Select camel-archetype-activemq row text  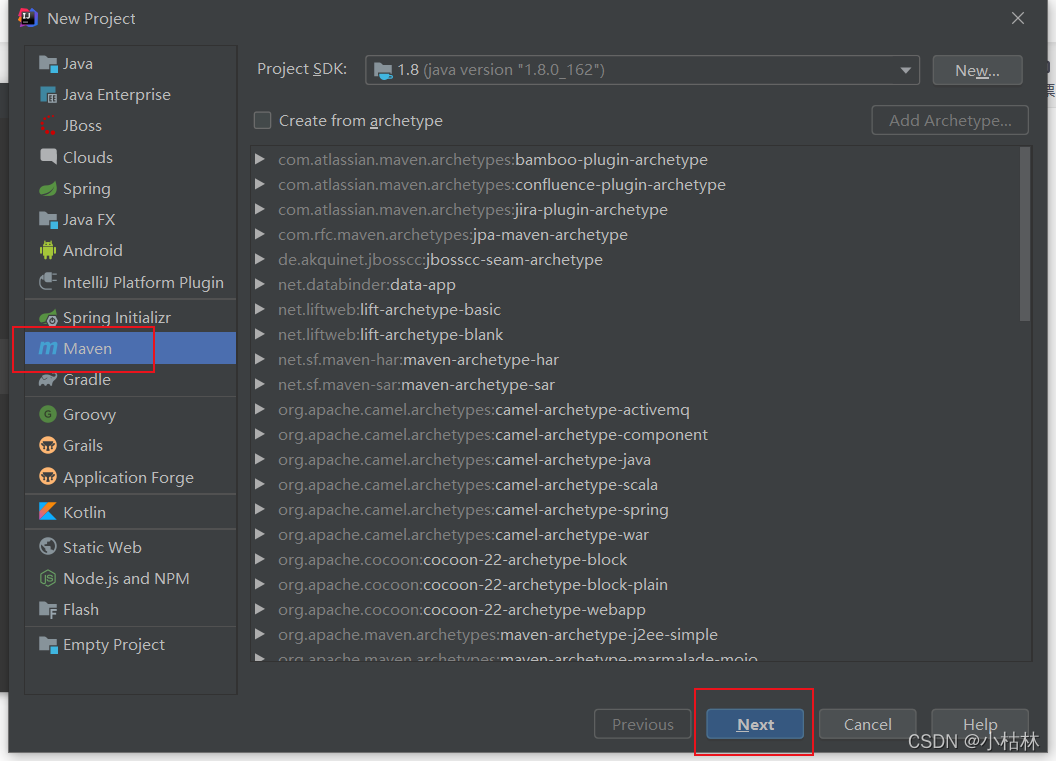tap(484, 409)
